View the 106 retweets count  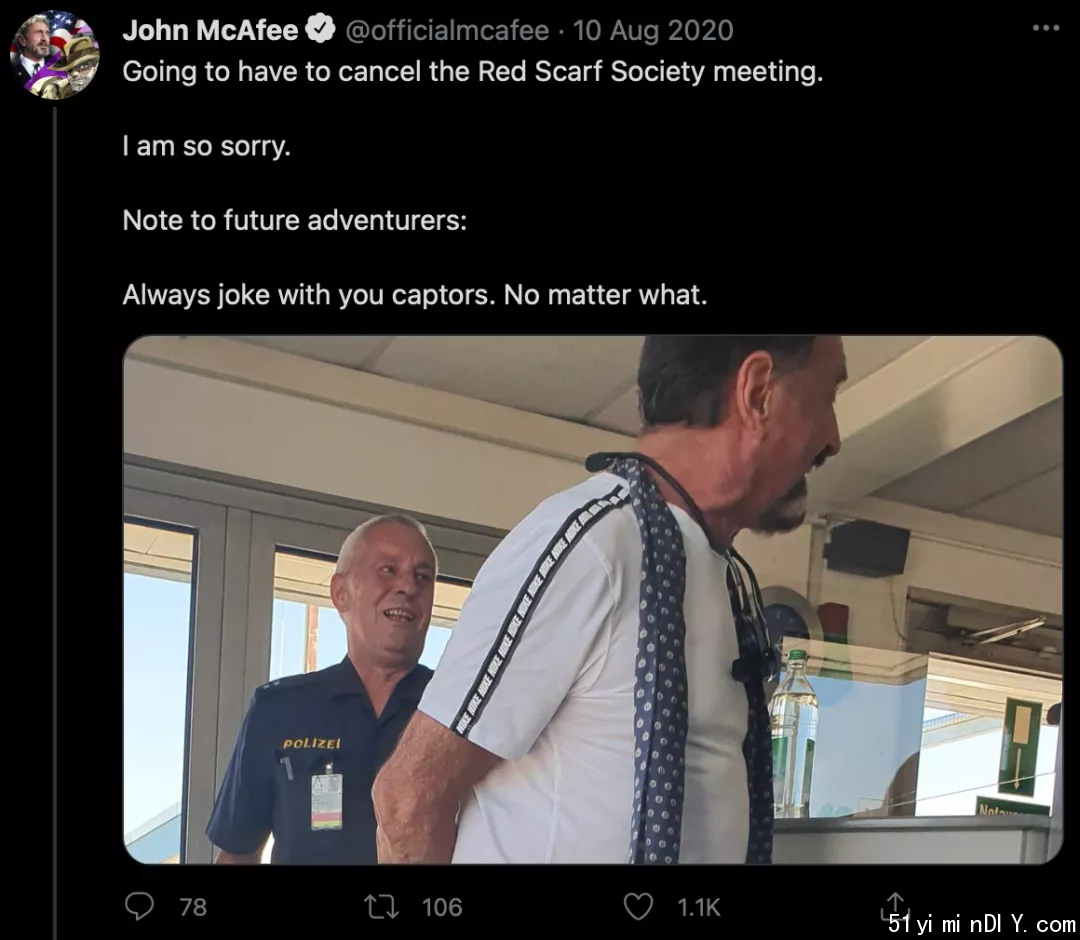[442, 907]
